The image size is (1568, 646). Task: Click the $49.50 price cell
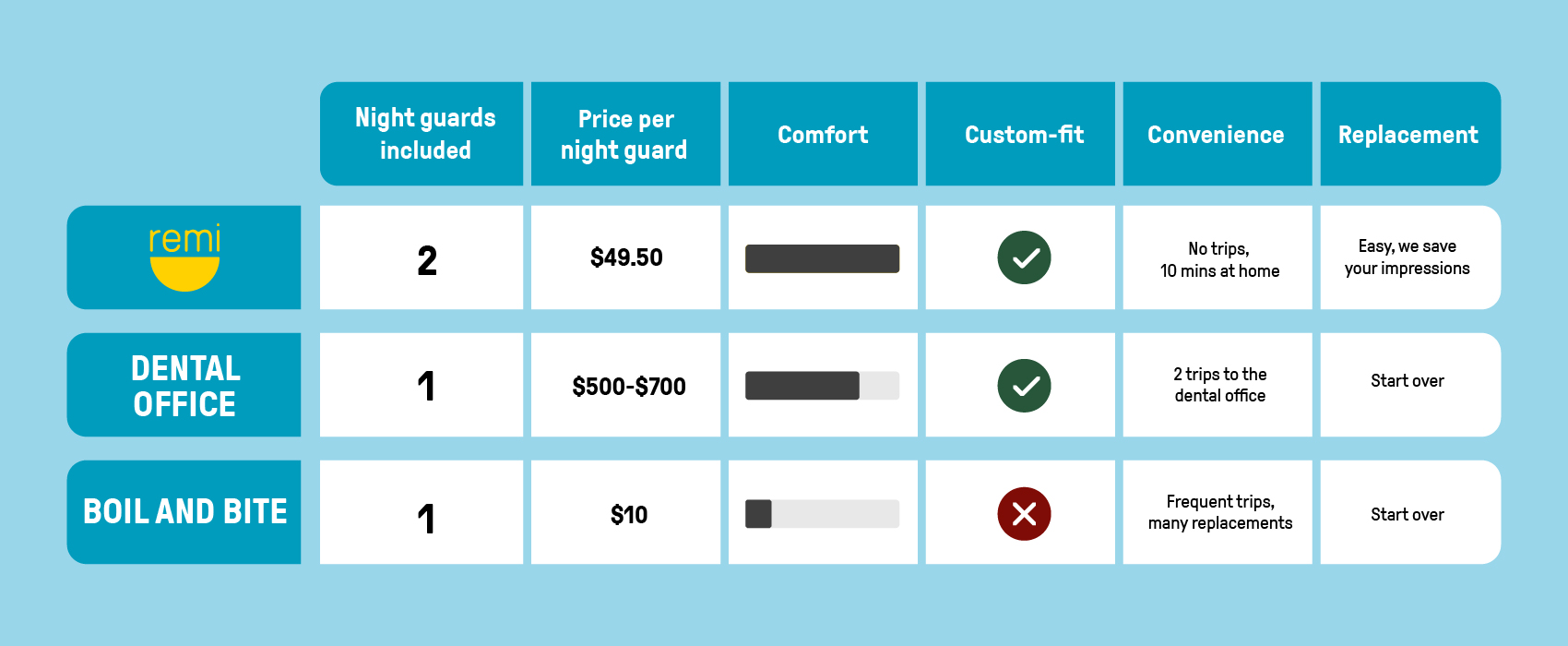[625, 257]
